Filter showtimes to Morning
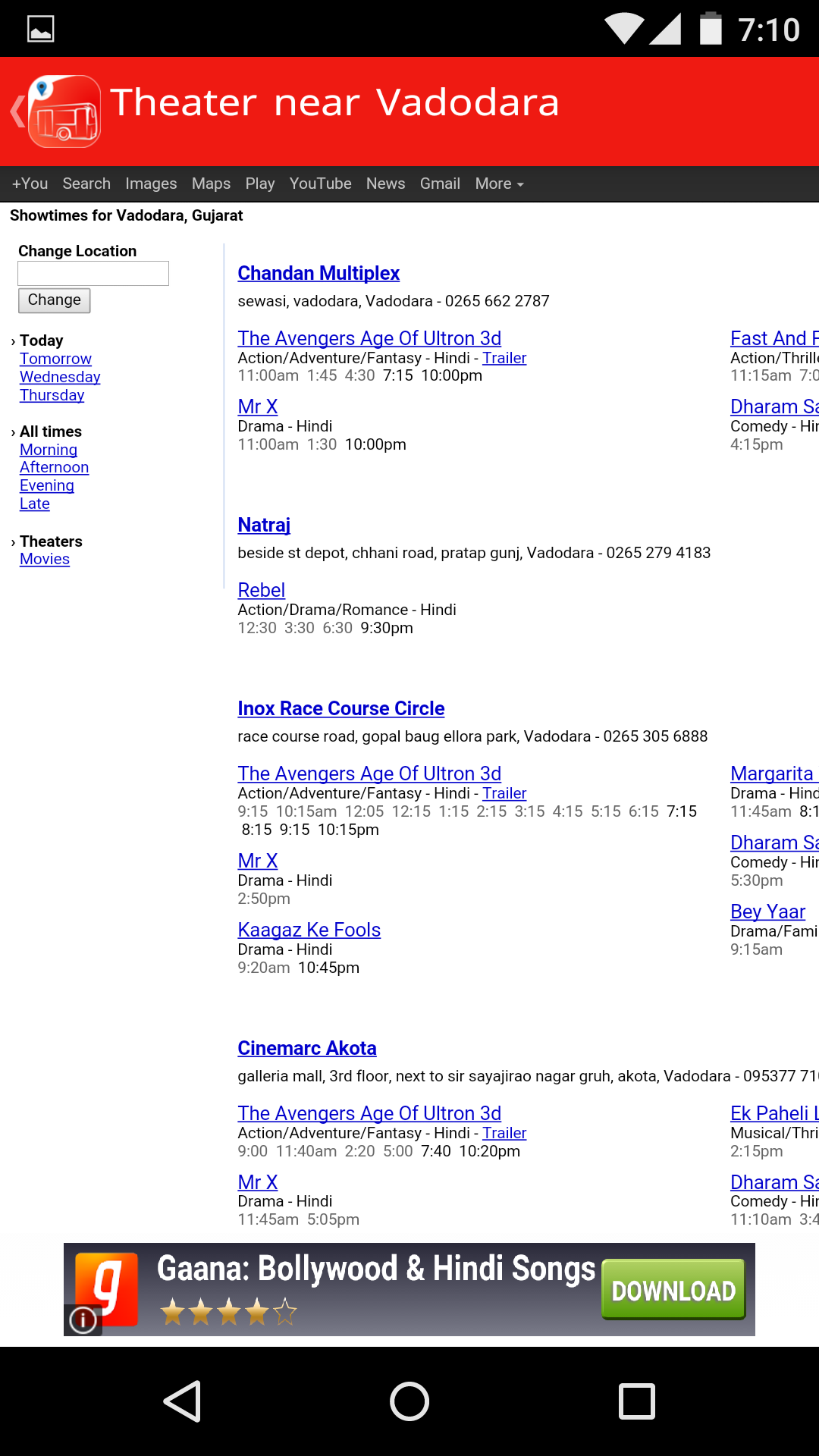 [x=49, y=450]
